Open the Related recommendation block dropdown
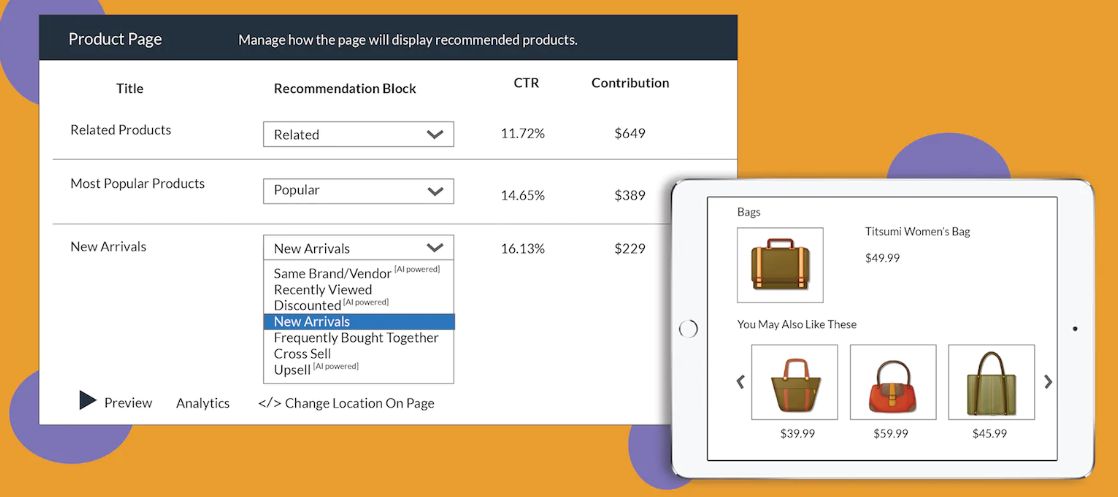1118x497 pixels. point(359,134)
